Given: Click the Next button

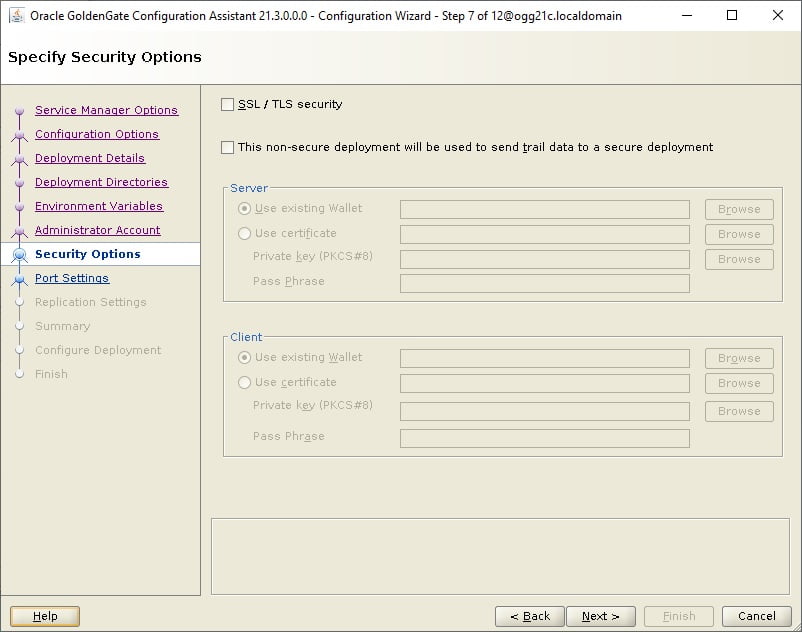Looking at the screenshot, I should click(601, 616).
